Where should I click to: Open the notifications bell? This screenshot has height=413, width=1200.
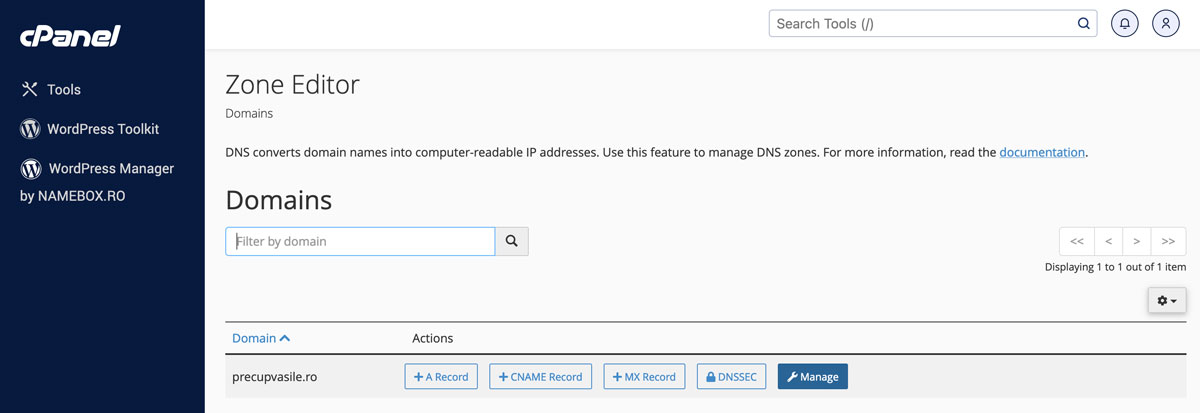[1125, 24]
